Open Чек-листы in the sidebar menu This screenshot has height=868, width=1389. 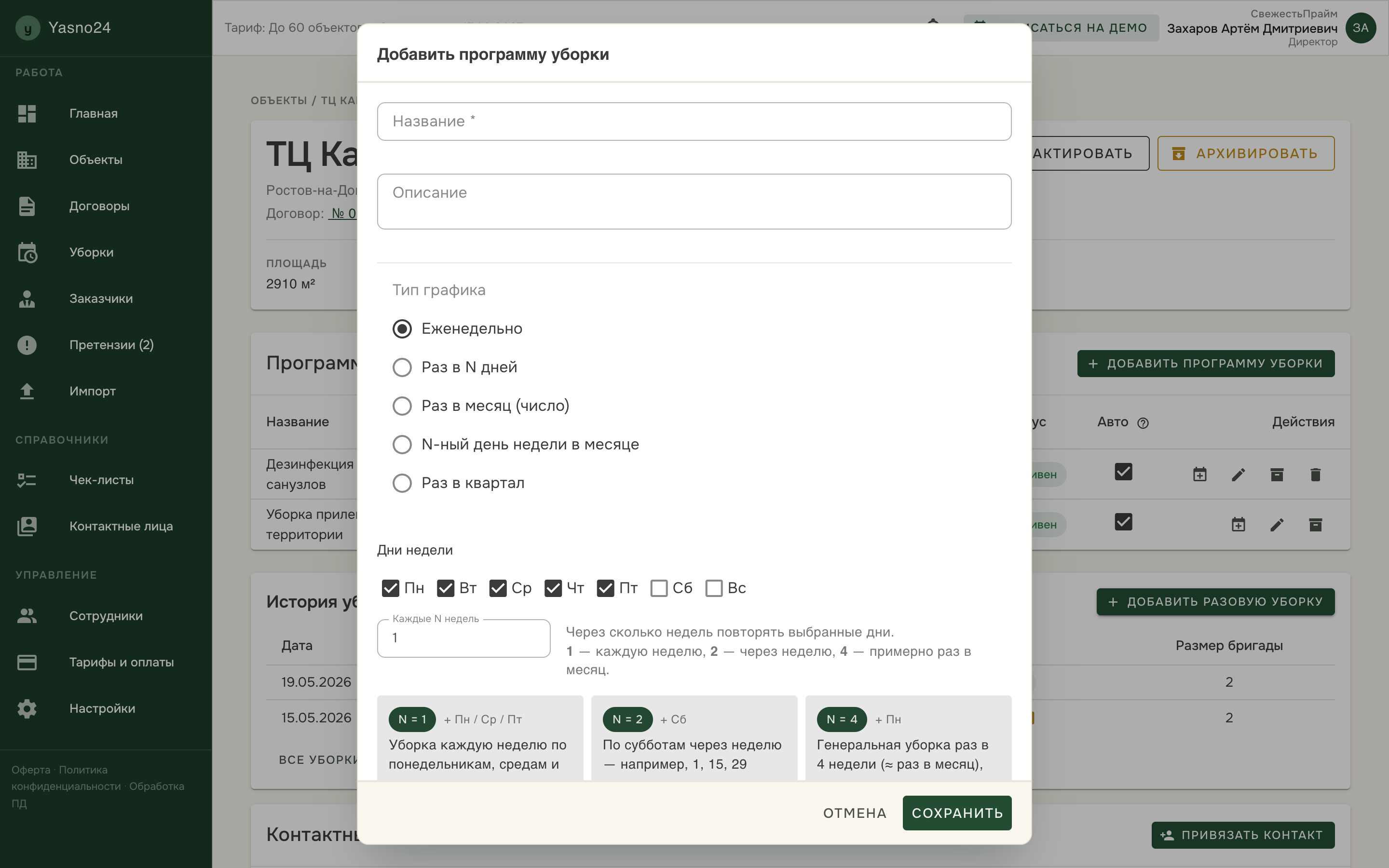[x=102, y=480]
